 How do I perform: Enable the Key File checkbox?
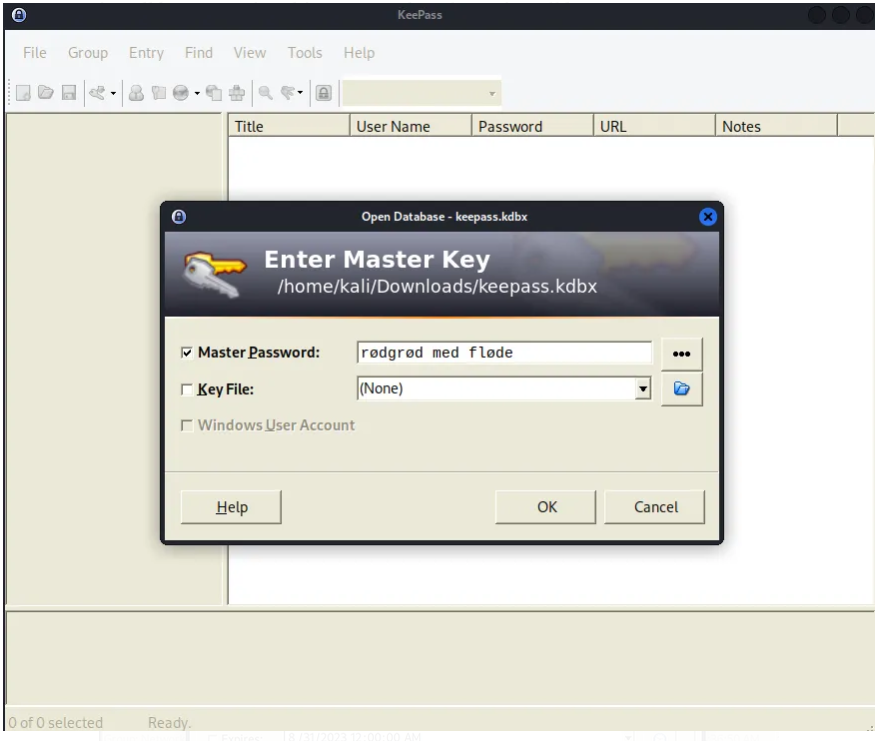[187, 389]
